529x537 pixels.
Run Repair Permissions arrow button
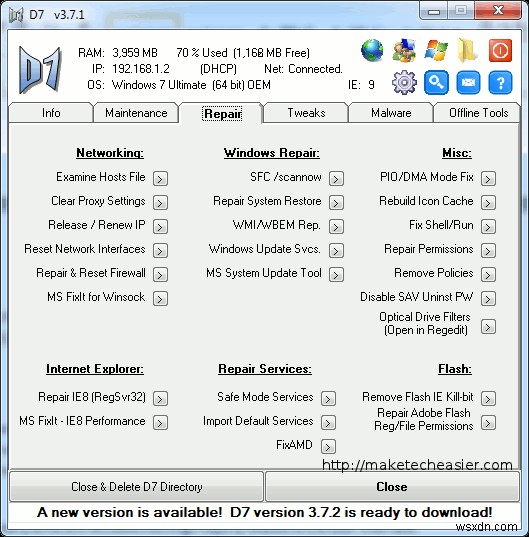488,250
